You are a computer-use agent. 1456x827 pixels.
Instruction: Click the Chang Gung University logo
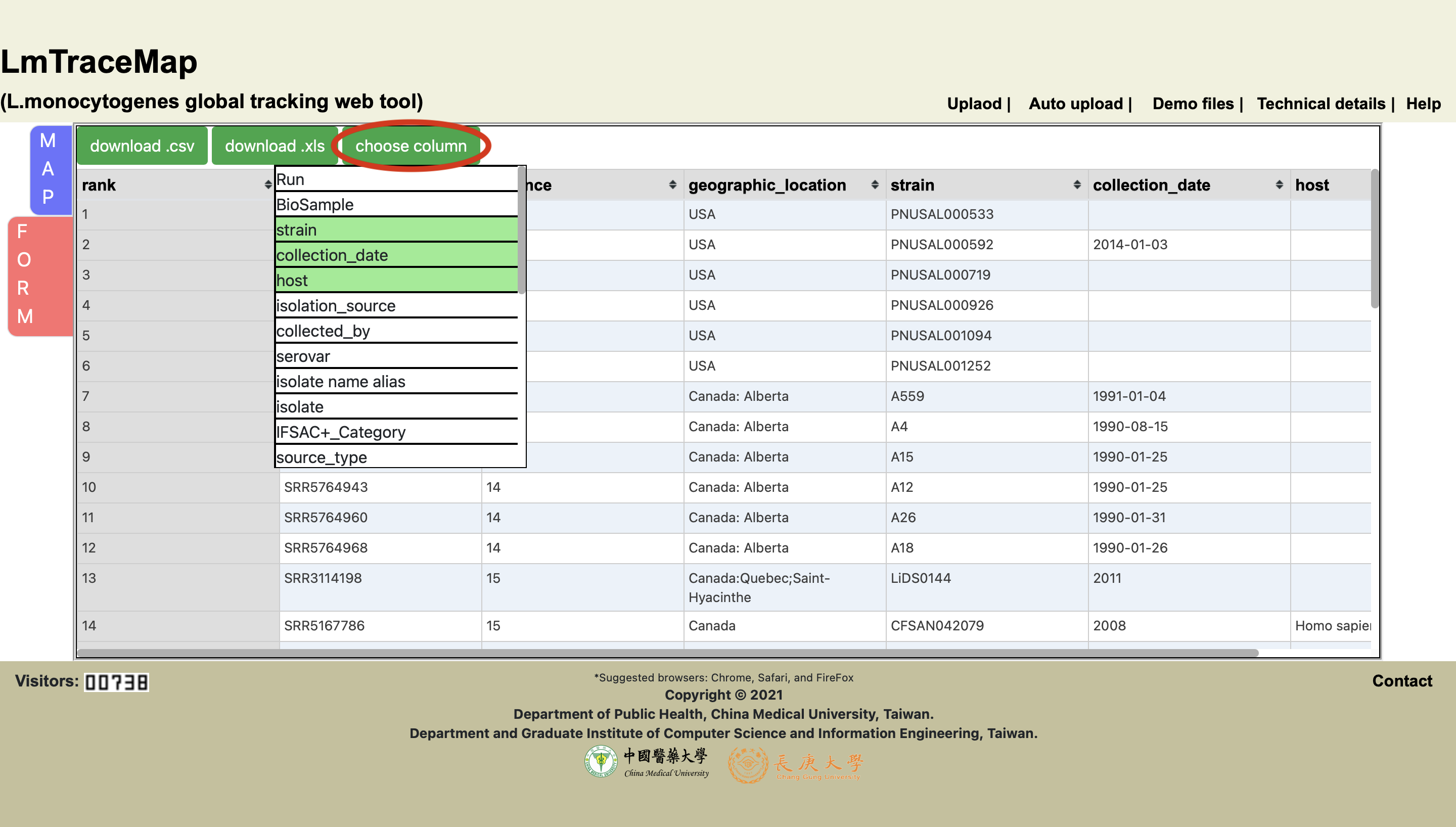[796, 764]
